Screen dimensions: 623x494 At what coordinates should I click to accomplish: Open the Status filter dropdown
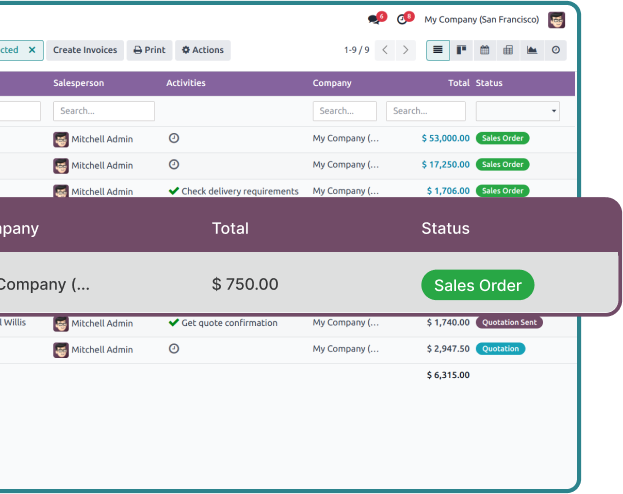(x=517, y=111)
